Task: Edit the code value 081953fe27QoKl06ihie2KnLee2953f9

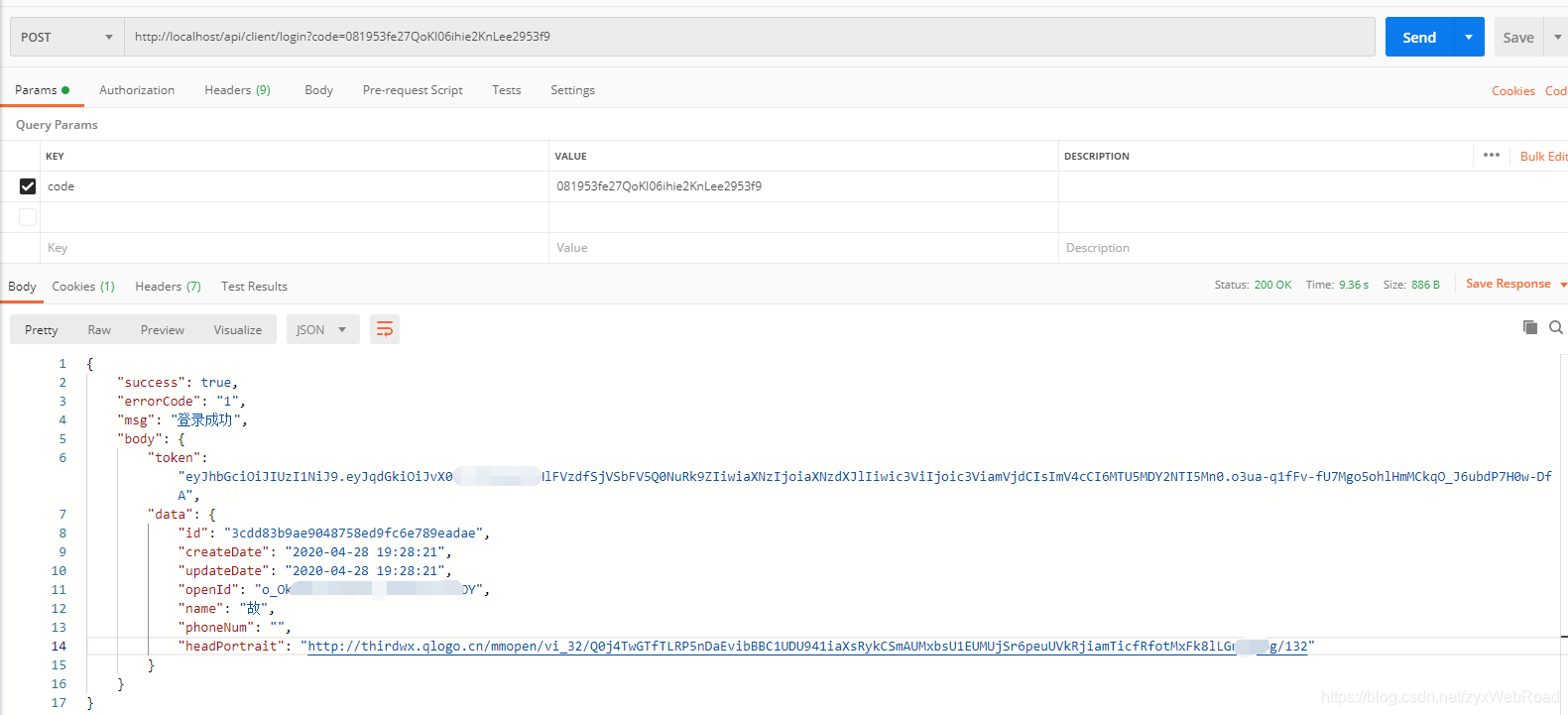Action: coord(803,186)
